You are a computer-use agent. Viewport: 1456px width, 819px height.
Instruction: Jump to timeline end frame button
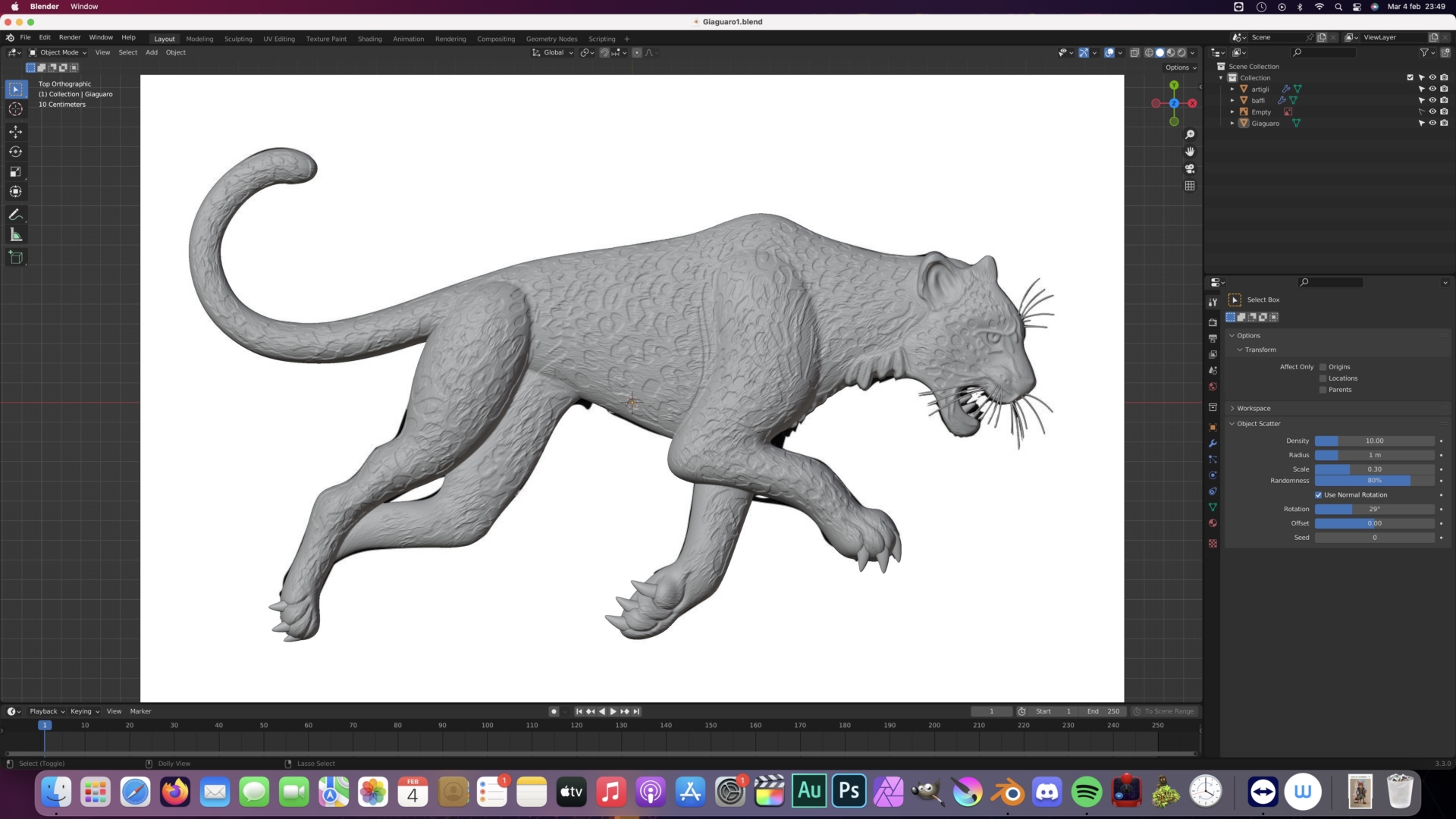pyautogui.click(x=636, y=711)
